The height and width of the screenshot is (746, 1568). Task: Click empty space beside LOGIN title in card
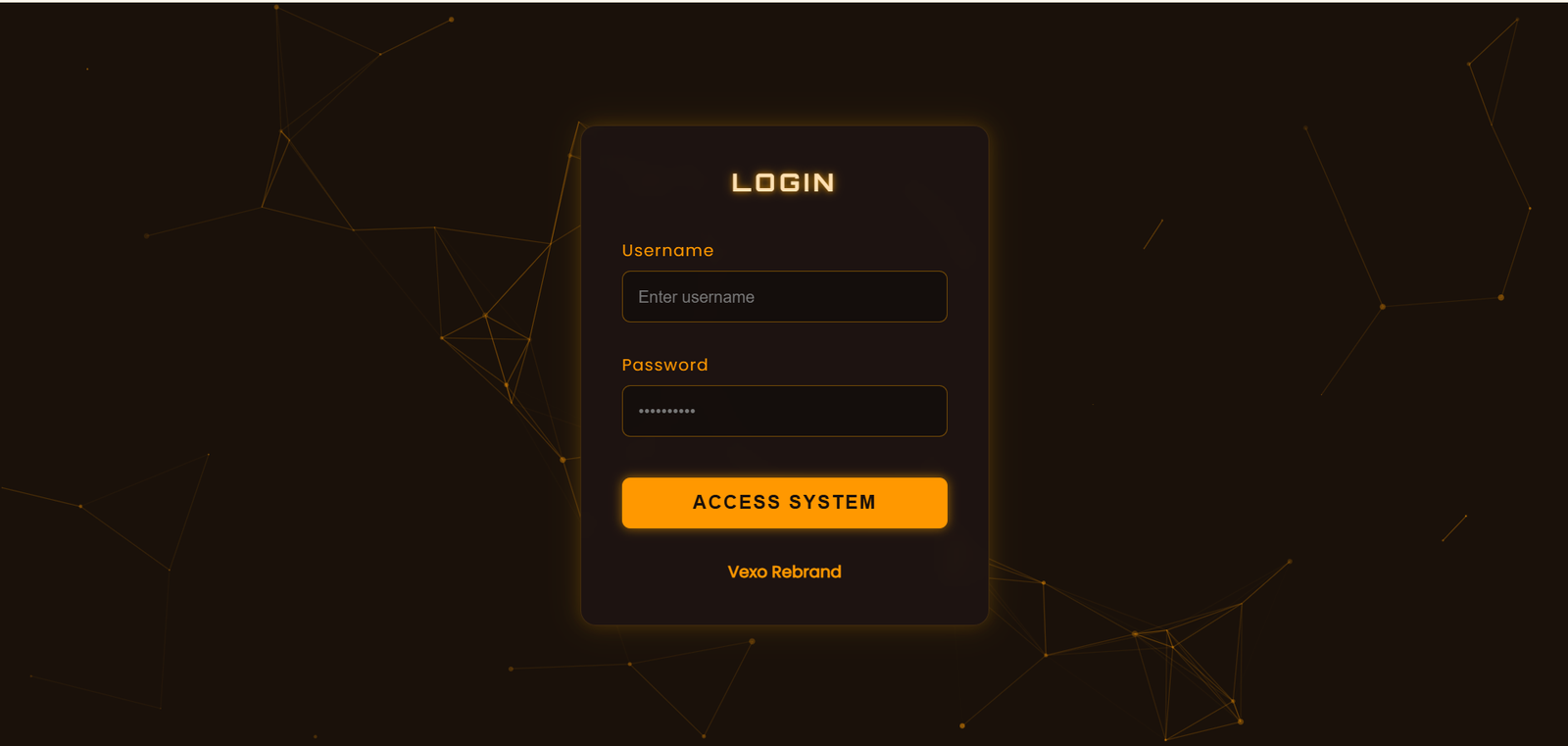pos(902,182)
